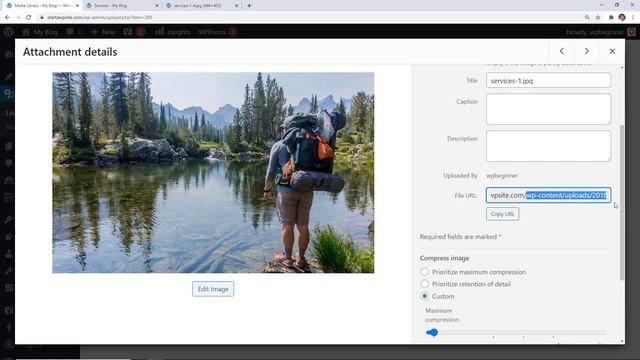Click + New in admin bar
Screen dimensions: 640x360
pyautogui.click(x=104, y=32)
